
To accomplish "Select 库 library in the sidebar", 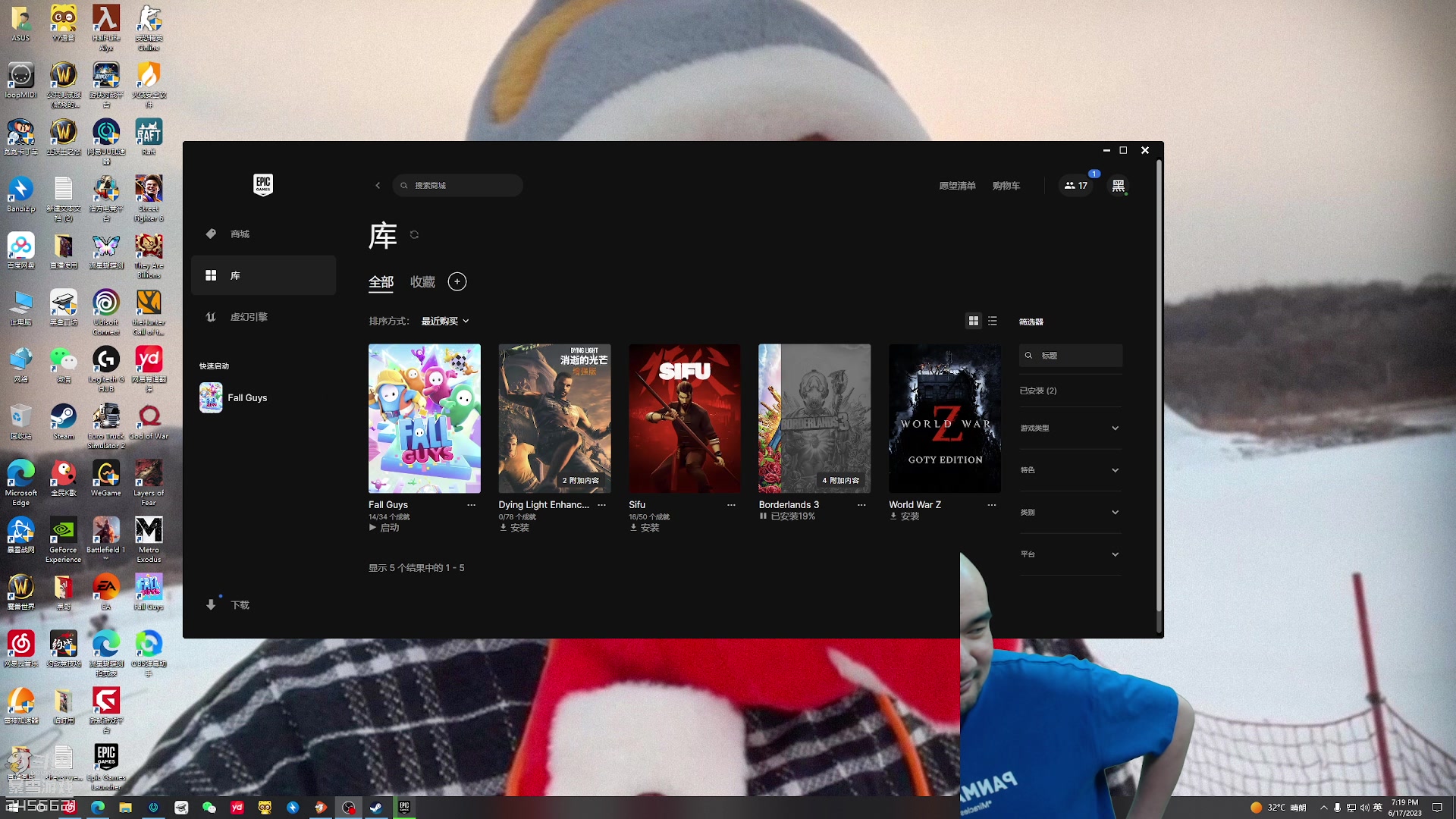I will click(x=263, y=275).
